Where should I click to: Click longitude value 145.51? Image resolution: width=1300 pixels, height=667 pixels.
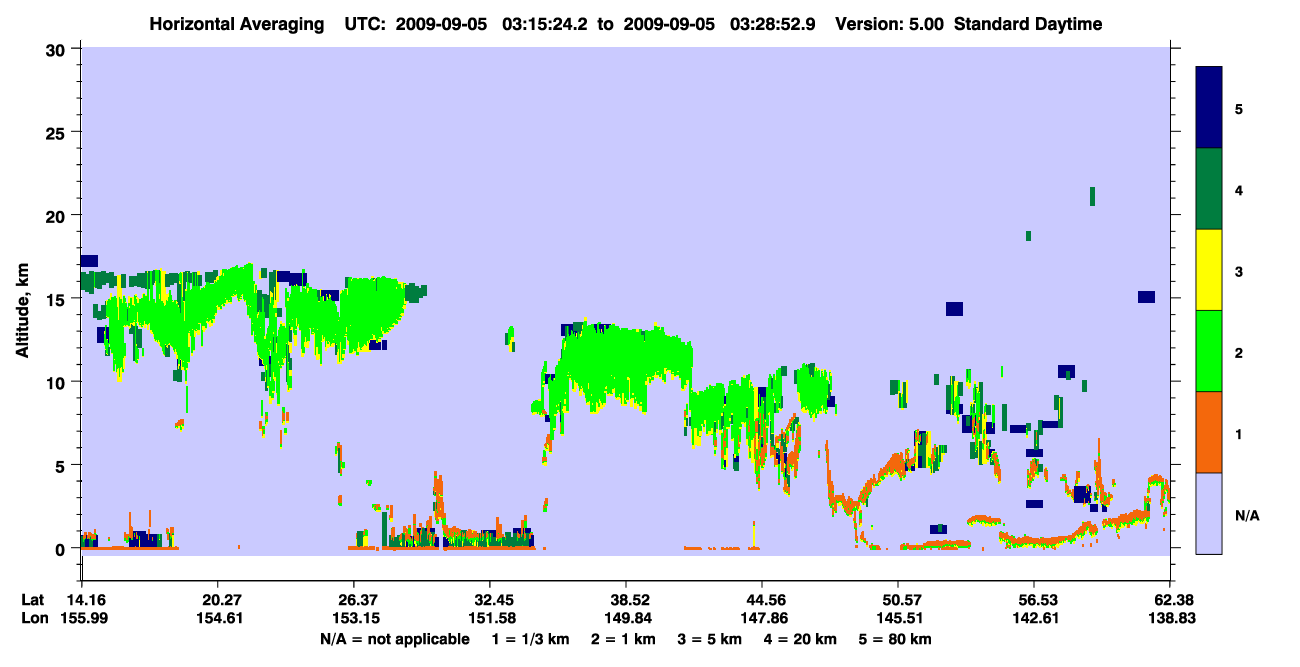coord(898,618)
